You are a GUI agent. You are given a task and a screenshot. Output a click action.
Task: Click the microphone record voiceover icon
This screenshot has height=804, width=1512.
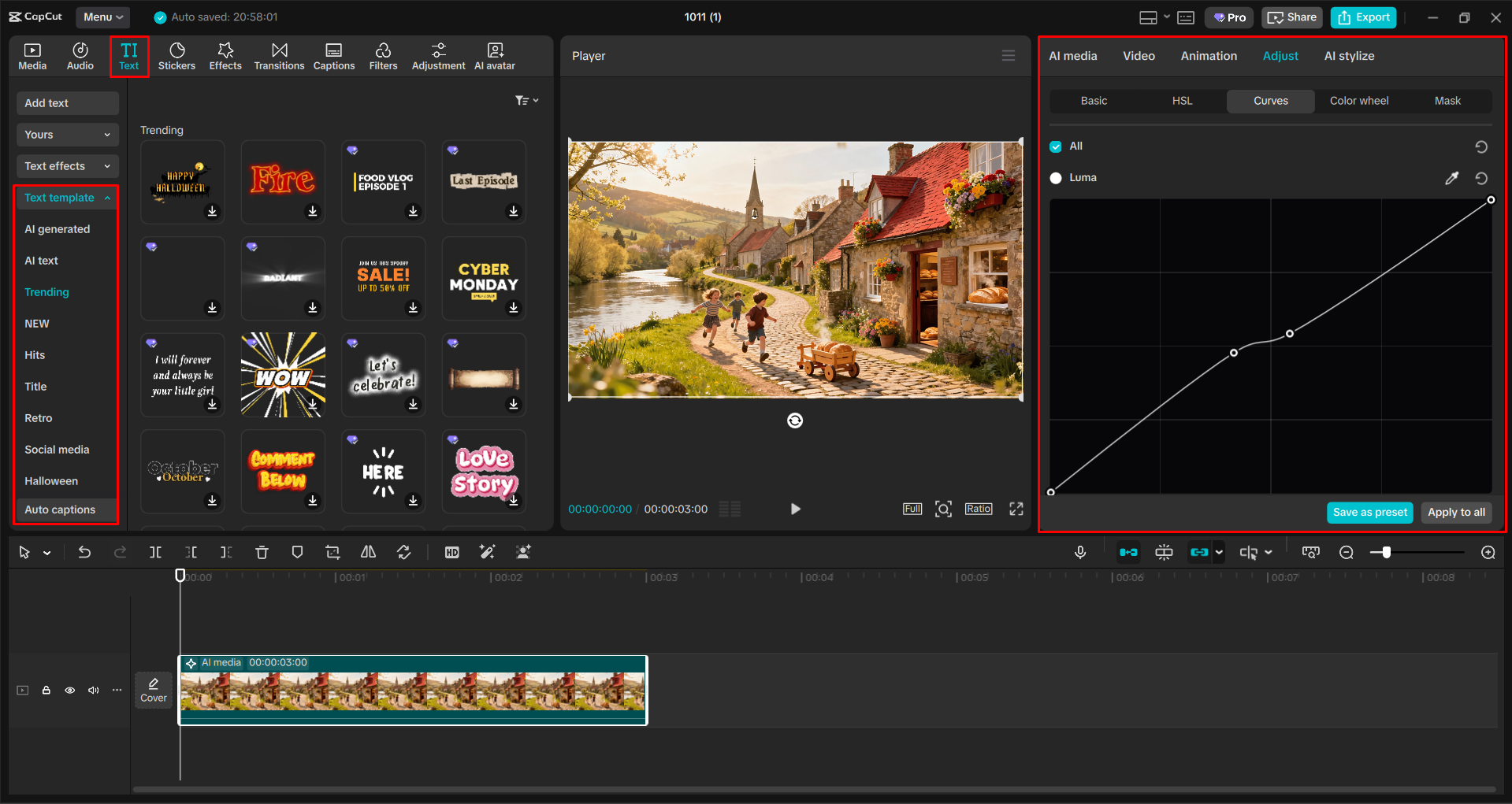click(x=1080, y=553)
